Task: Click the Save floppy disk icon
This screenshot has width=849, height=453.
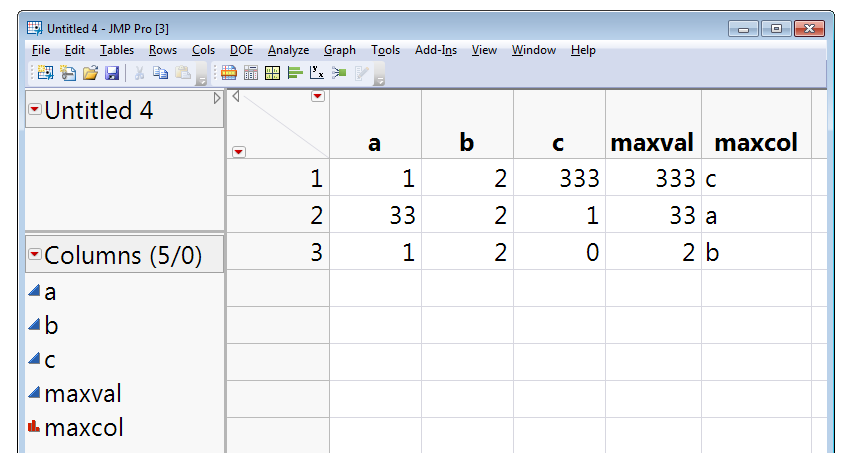Action: coord(111,72)
